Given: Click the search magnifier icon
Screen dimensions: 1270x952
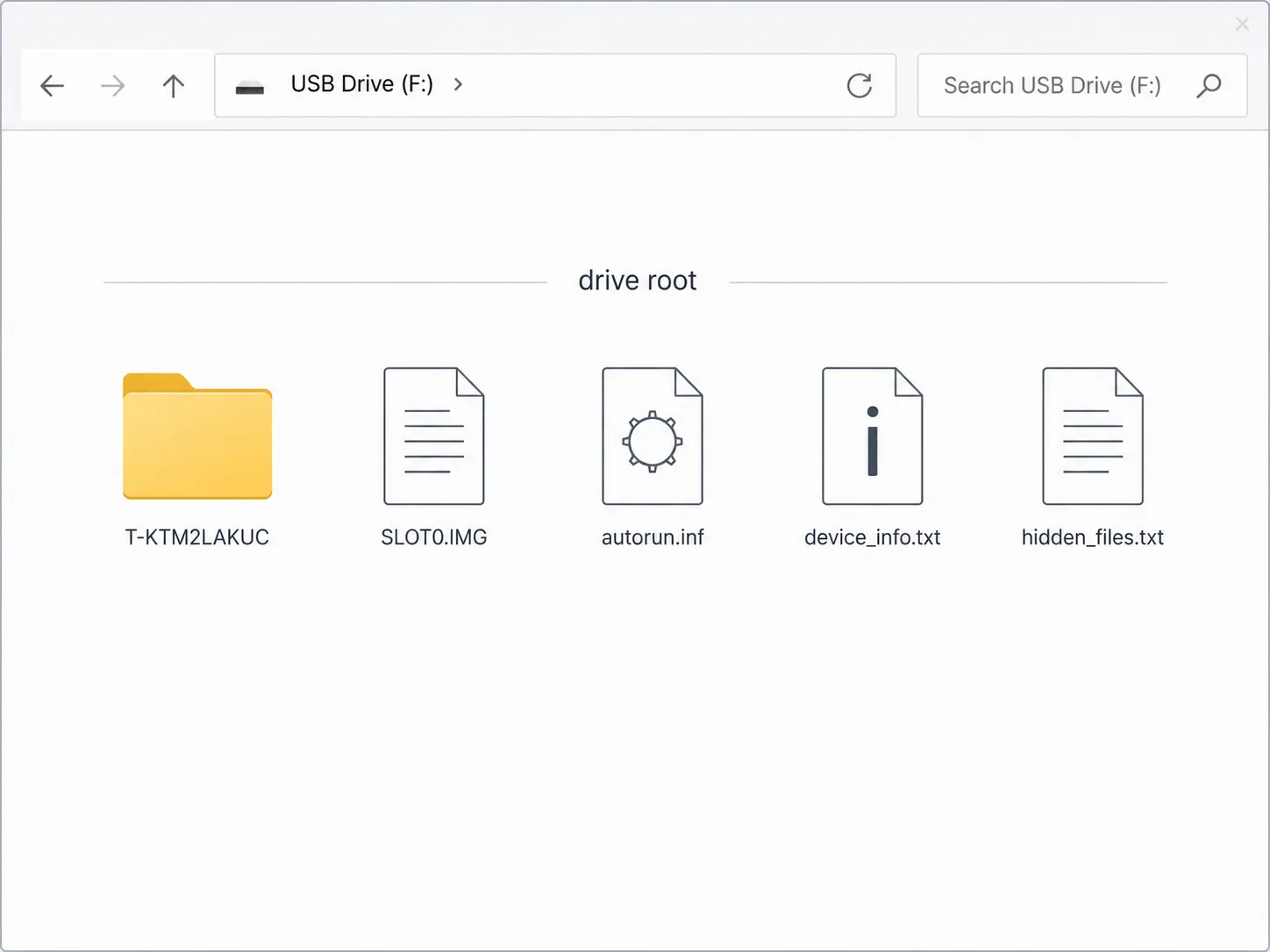Looking at the screenshot, I should pos(1209,85).
